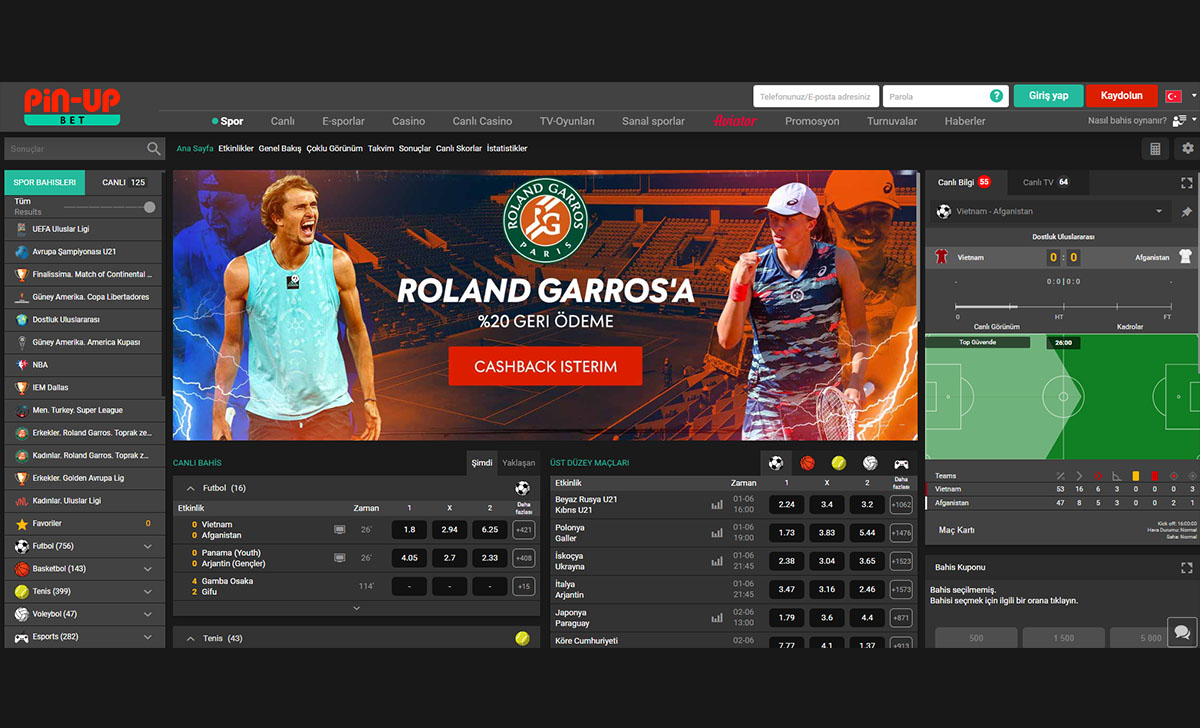Collapse the Tenis (43) live section
Image resolution: width=1200 pixels, height=728 pixels.
click(x=191, y=638)
